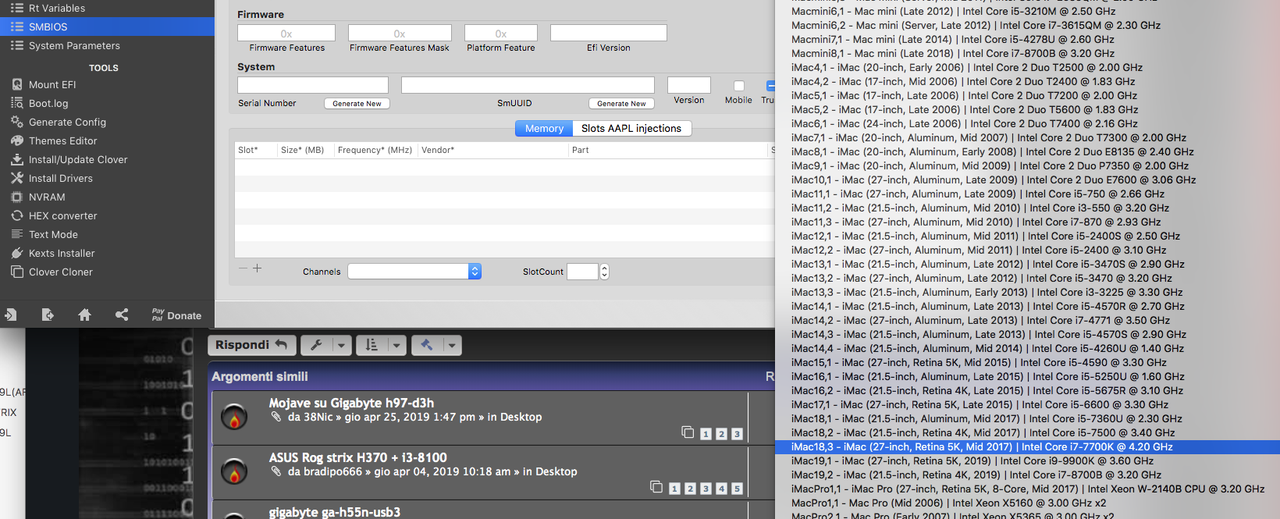
Task: Click the Firmware Features Mask field
Action: [399, 33]
